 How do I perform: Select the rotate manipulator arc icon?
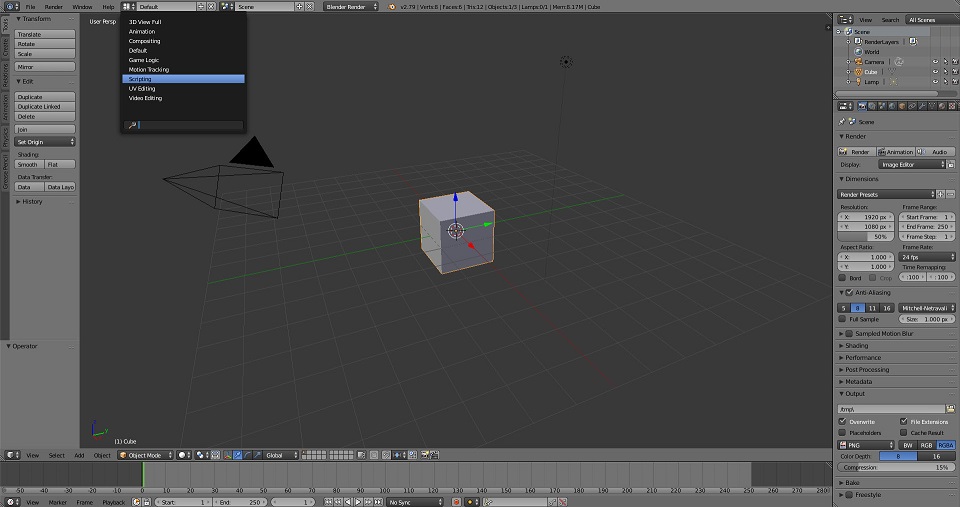pyautogui.click(x=247, y=456)
